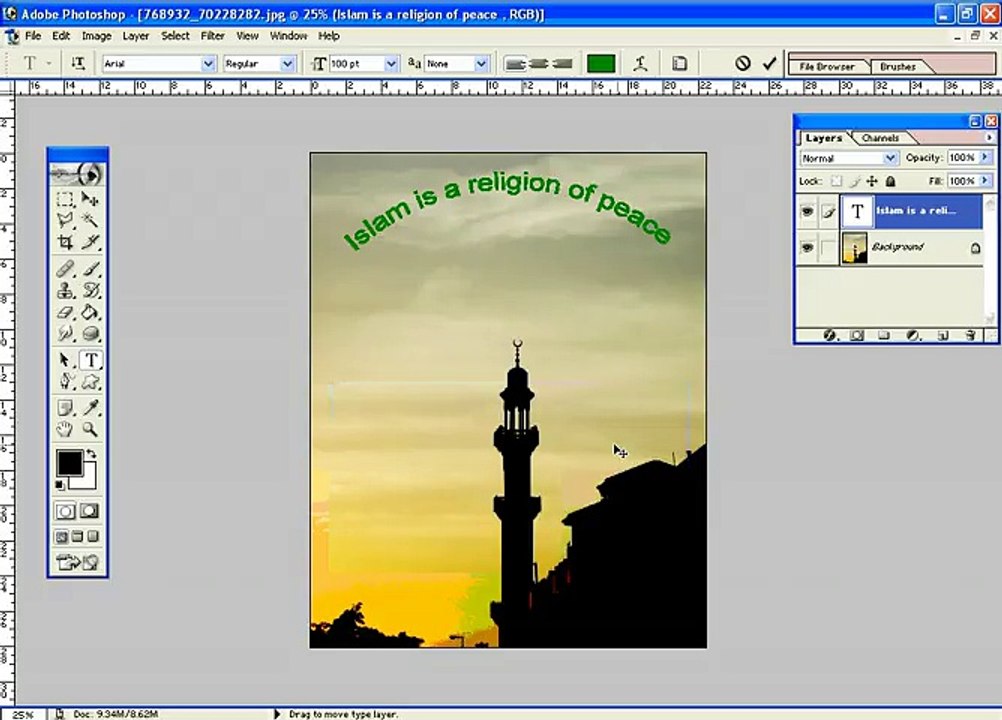Screen dimensions: 1002x720
Task: Open the Image menu
Action: (96, 36)
